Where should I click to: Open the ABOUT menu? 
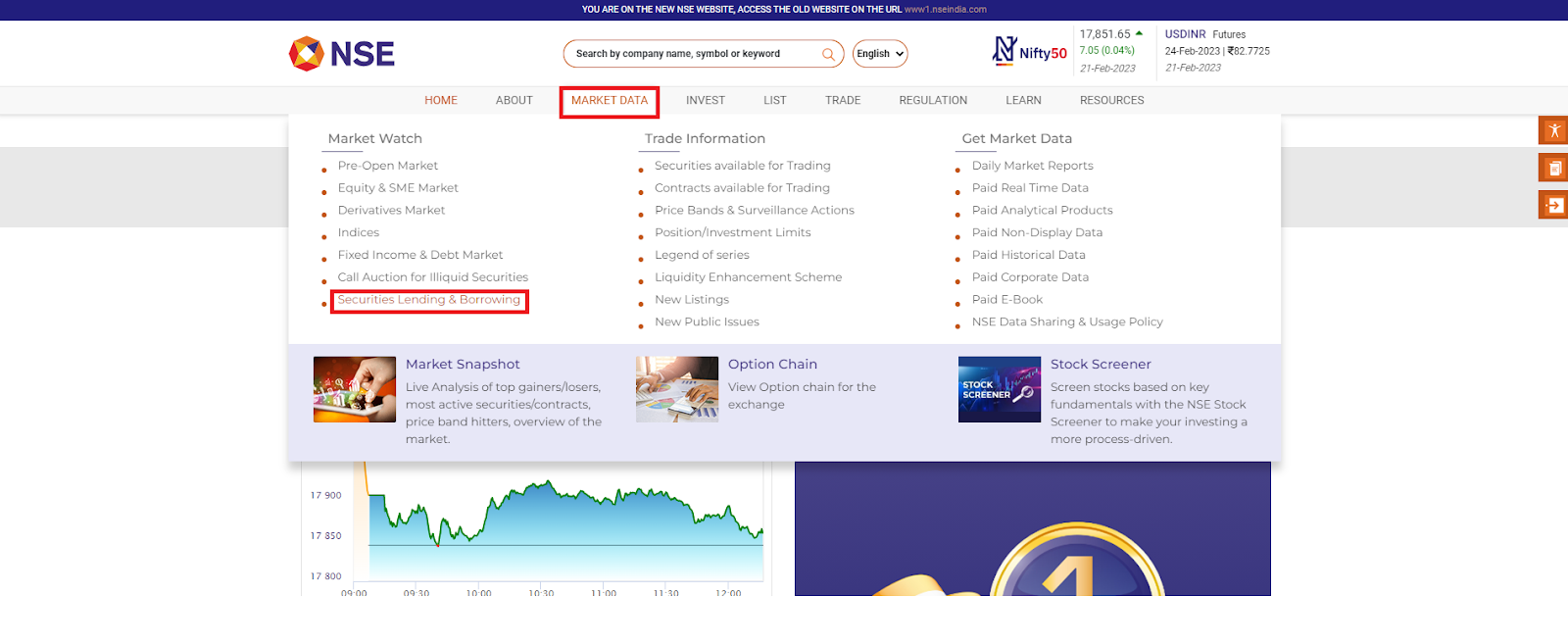(514, 100)
